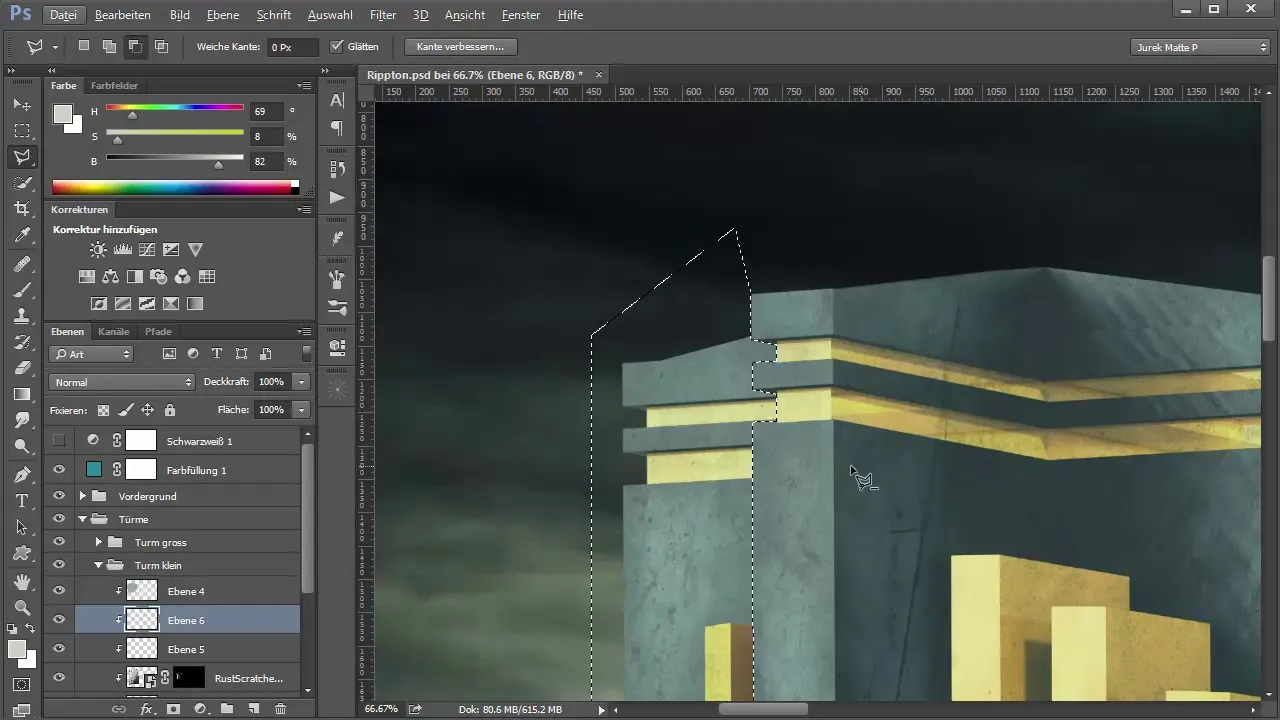The height and width of the screenshot is (720, 1280).
Task: Create a new layer group
Action: click(227, 709)
